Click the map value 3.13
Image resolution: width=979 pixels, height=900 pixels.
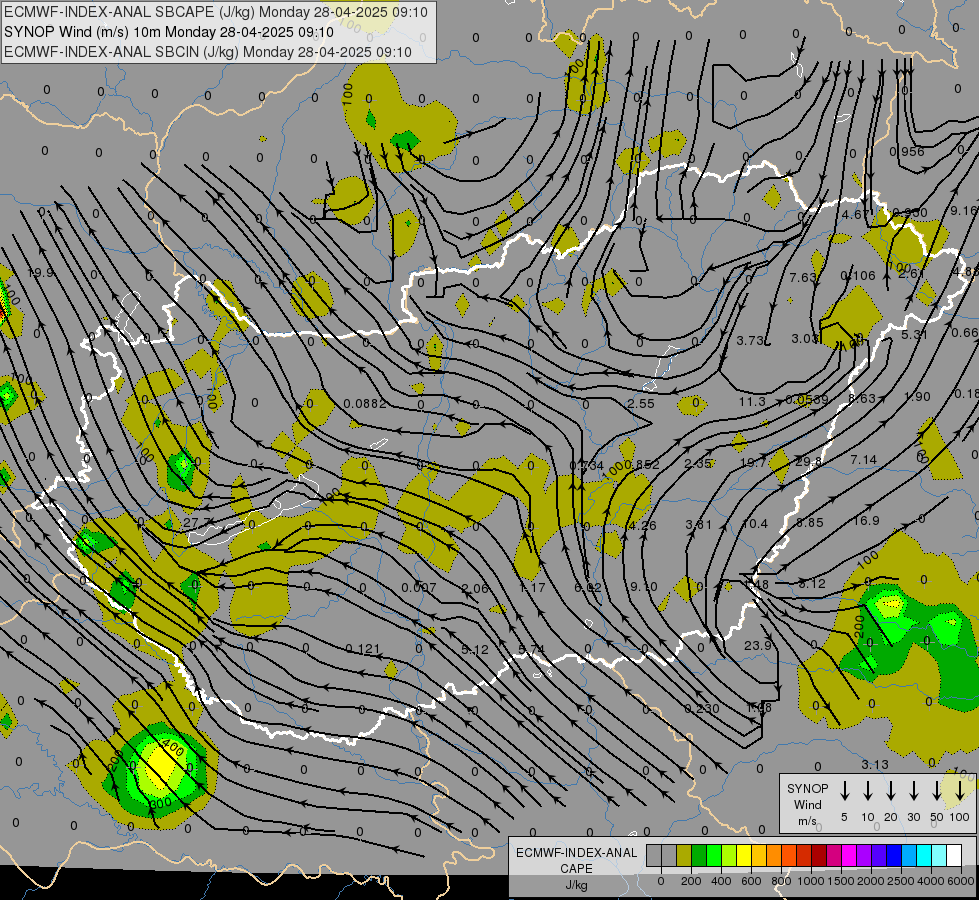[x=875, y=764]
